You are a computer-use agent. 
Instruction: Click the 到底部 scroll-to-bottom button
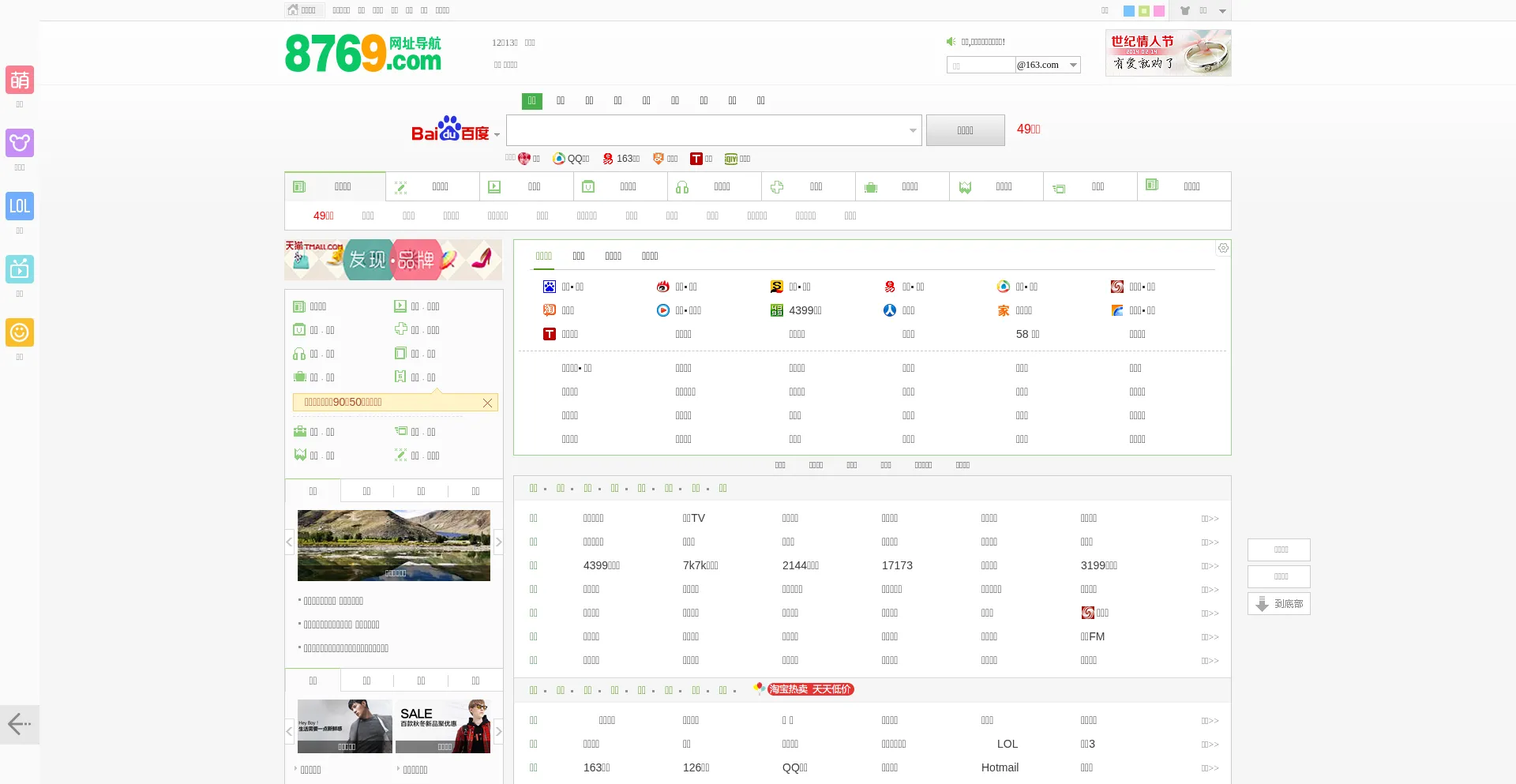1279,604
